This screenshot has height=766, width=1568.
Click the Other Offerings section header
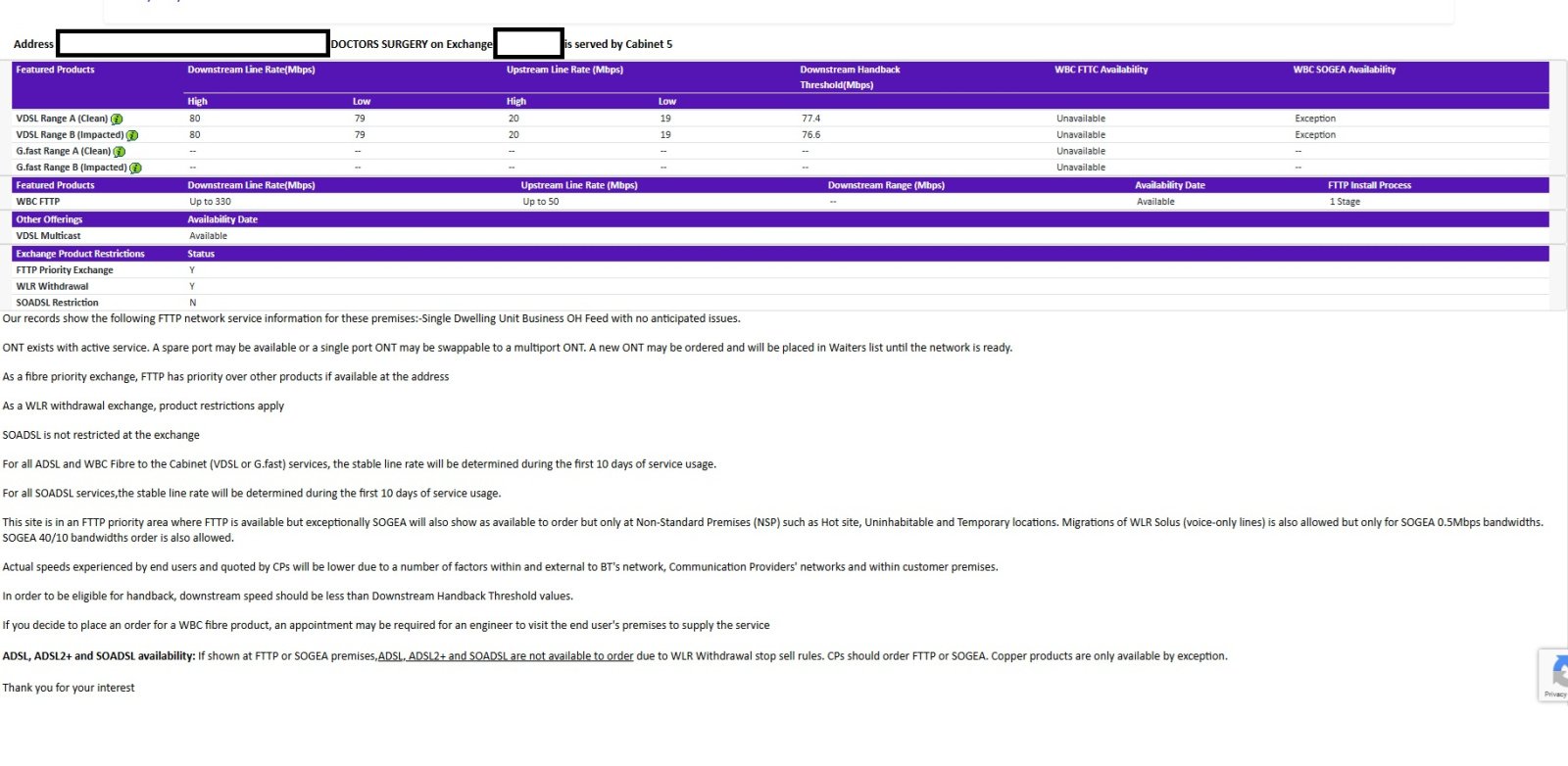pos(49,219)
